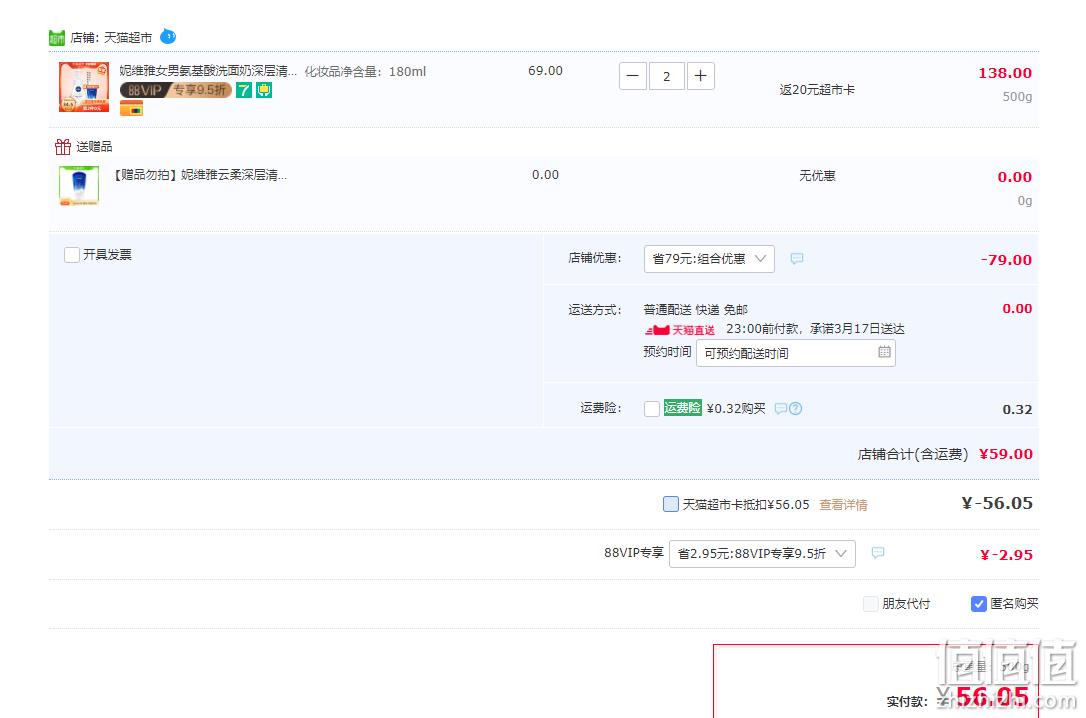
Task: Click the quantity input showing 2
Action: point(666,76)
